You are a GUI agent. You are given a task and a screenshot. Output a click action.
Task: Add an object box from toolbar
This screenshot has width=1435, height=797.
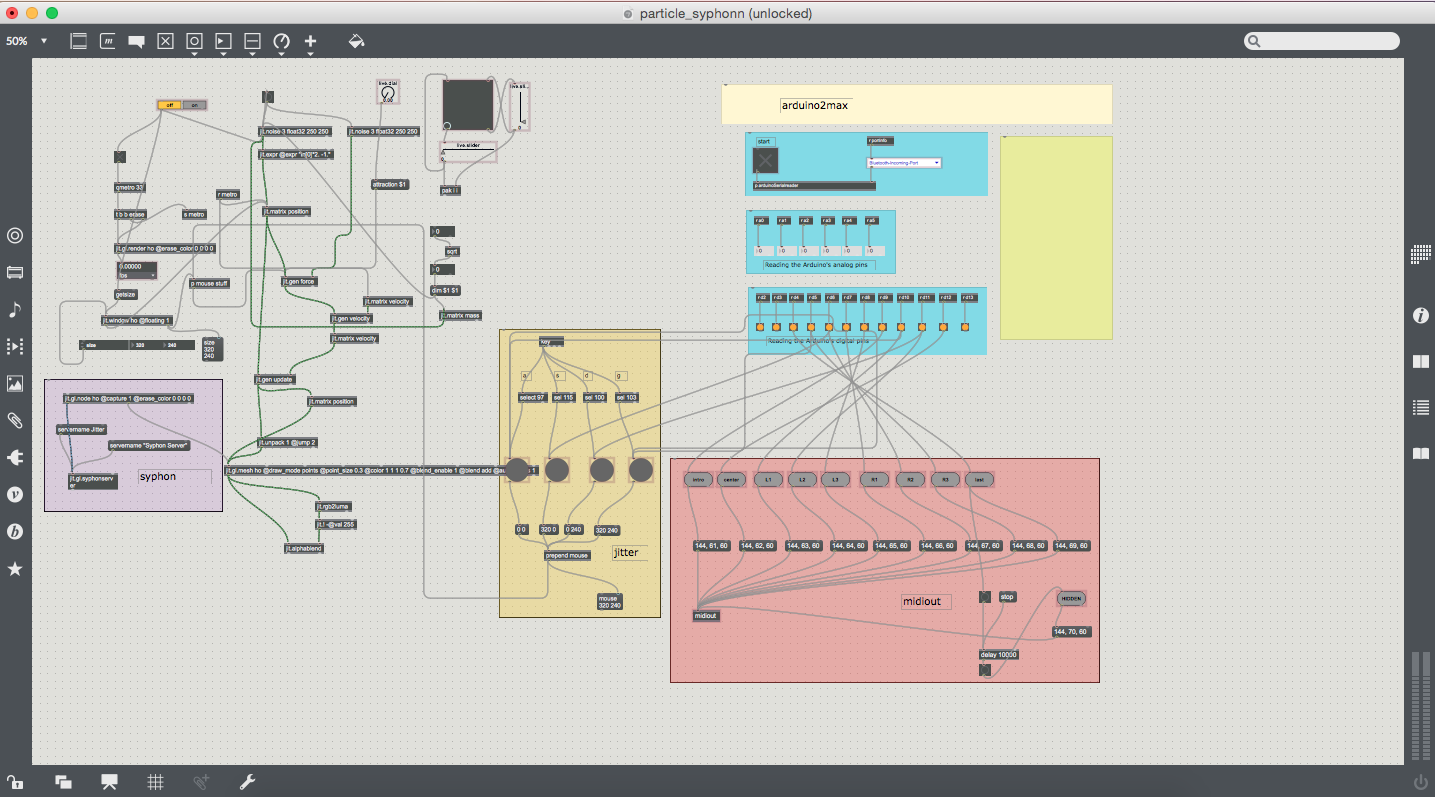pos(79,41)
